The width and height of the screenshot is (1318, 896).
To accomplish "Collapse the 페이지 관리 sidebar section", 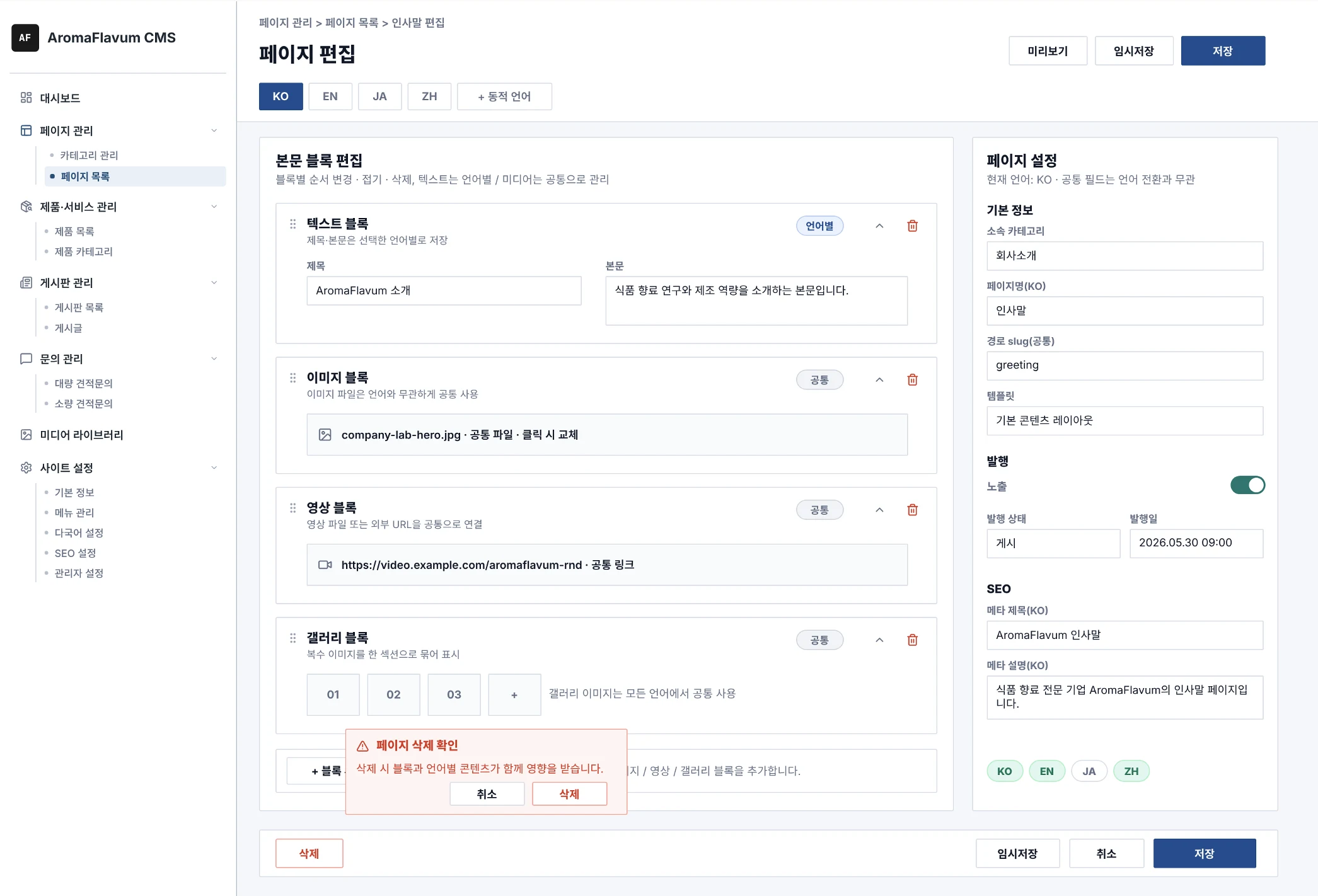I will pyautogui.click(x=214, y=130).
